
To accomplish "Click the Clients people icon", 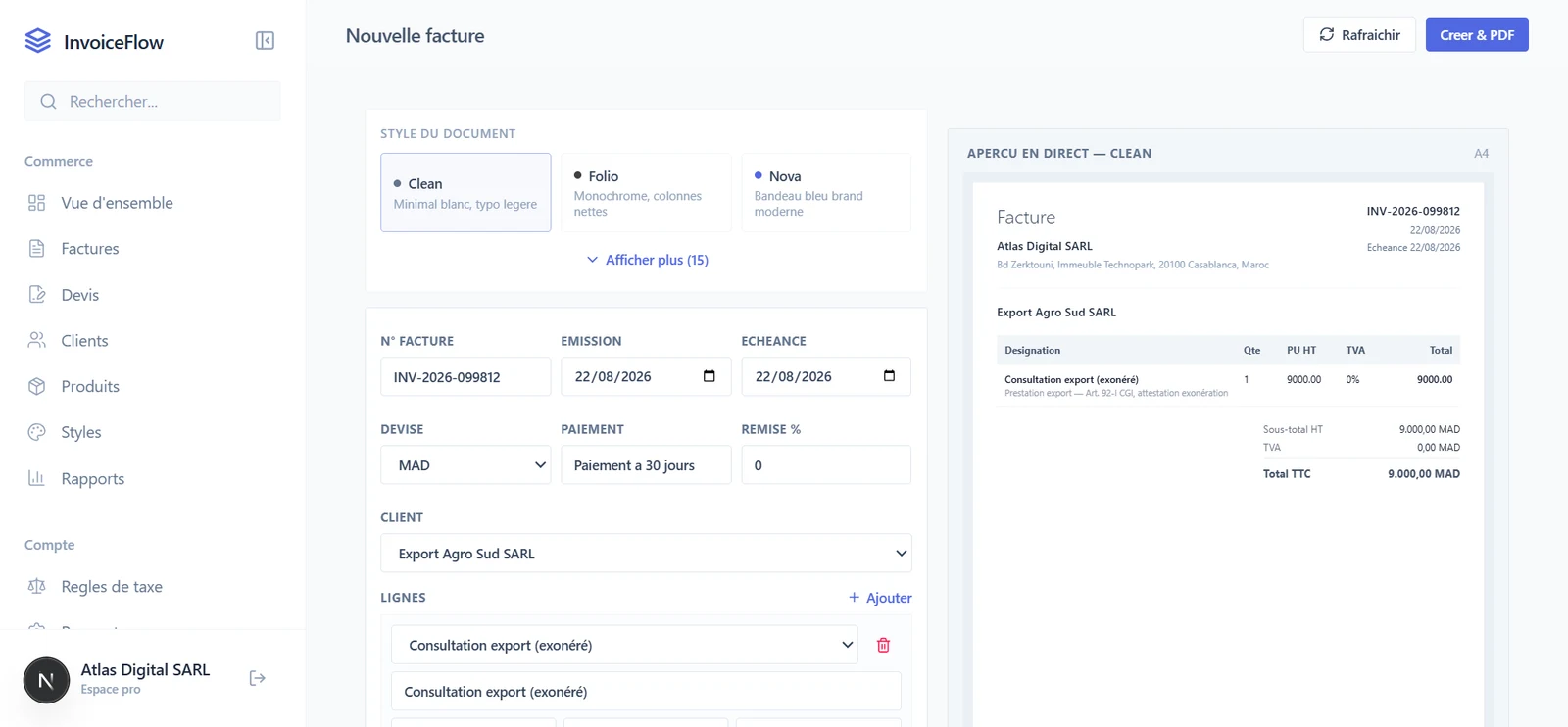I will pos(37,341).
